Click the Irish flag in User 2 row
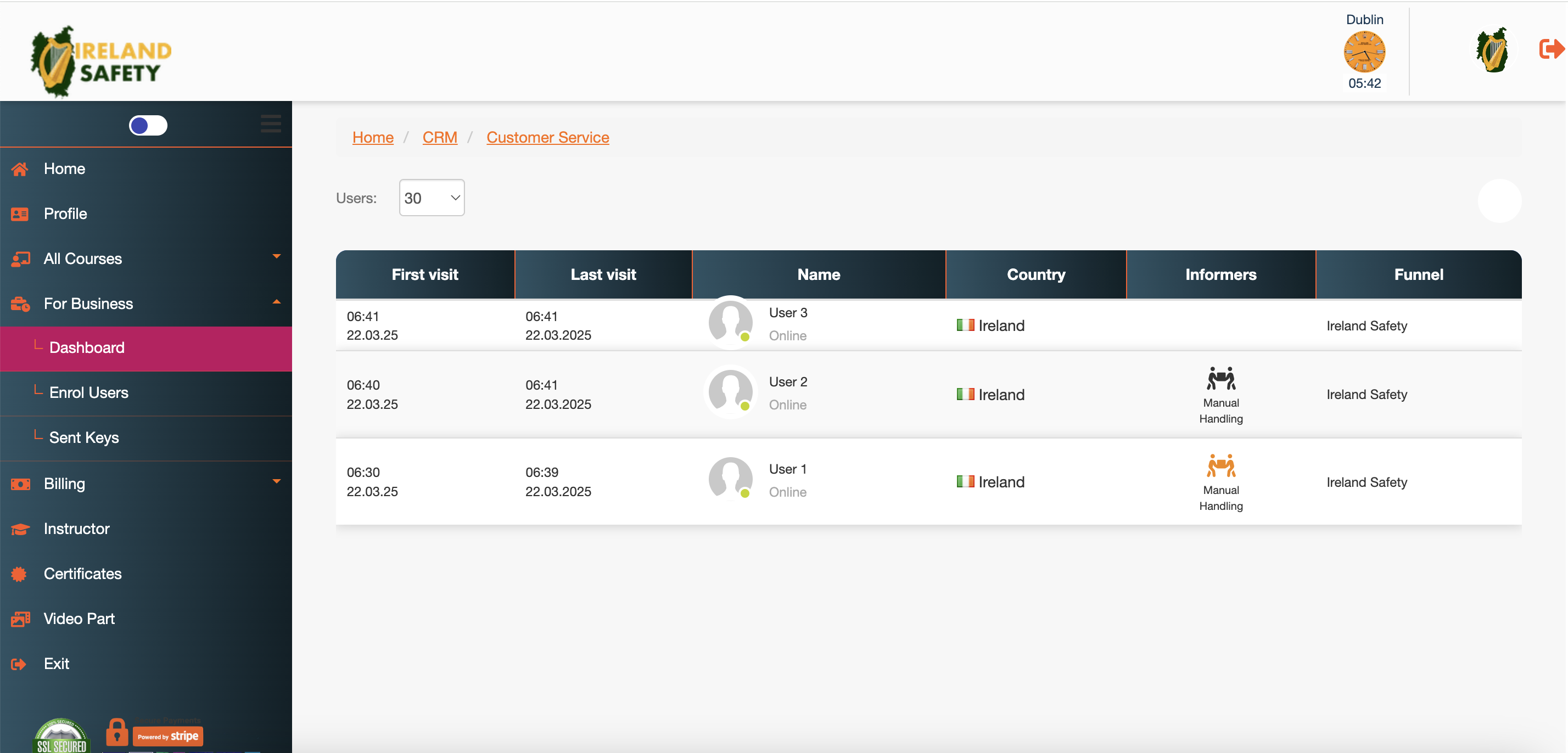The height and width of the screenshot is (753, 1568). tap(965, 394)
